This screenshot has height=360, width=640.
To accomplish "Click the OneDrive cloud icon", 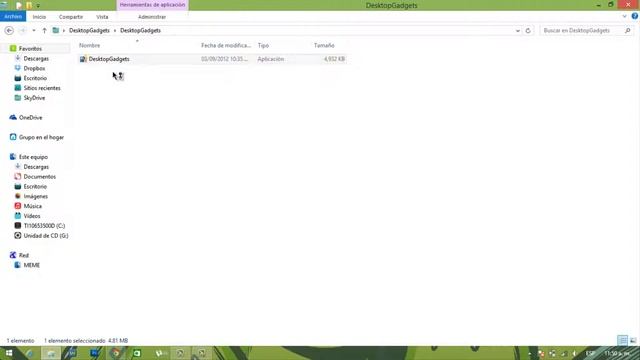I will tap(13, 118).
